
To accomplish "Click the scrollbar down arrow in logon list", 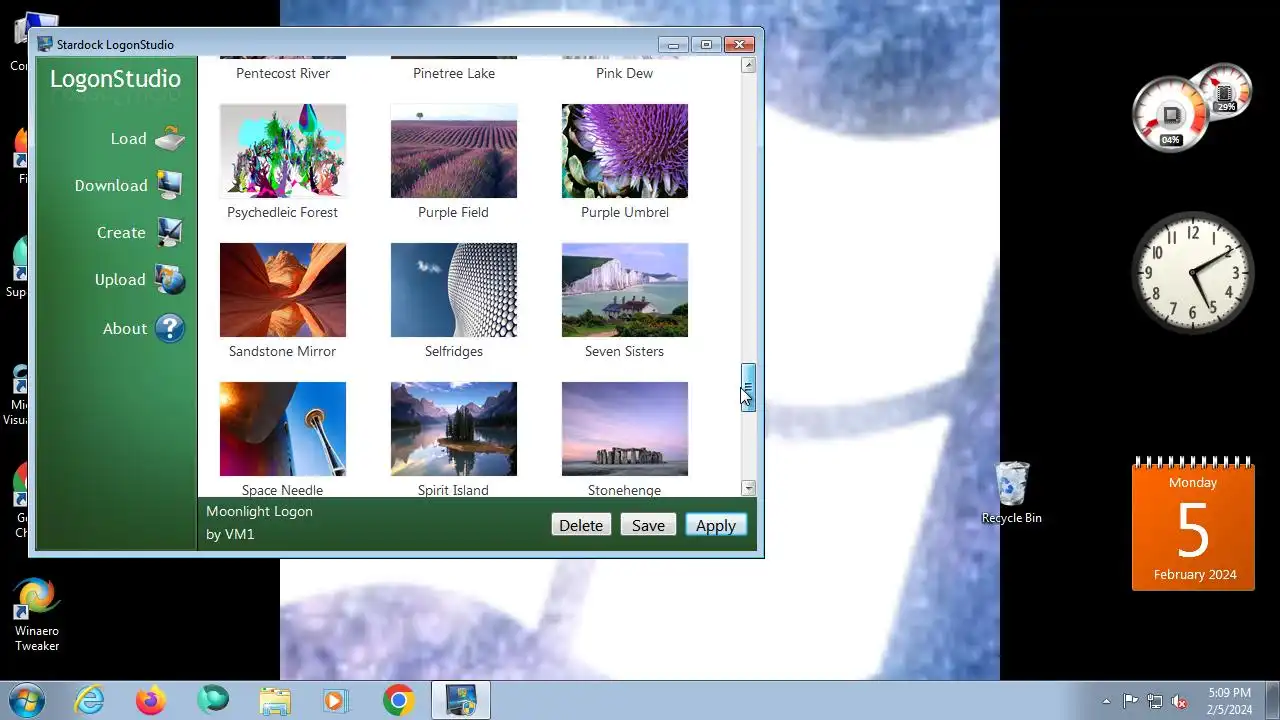I will pos(748,488).
